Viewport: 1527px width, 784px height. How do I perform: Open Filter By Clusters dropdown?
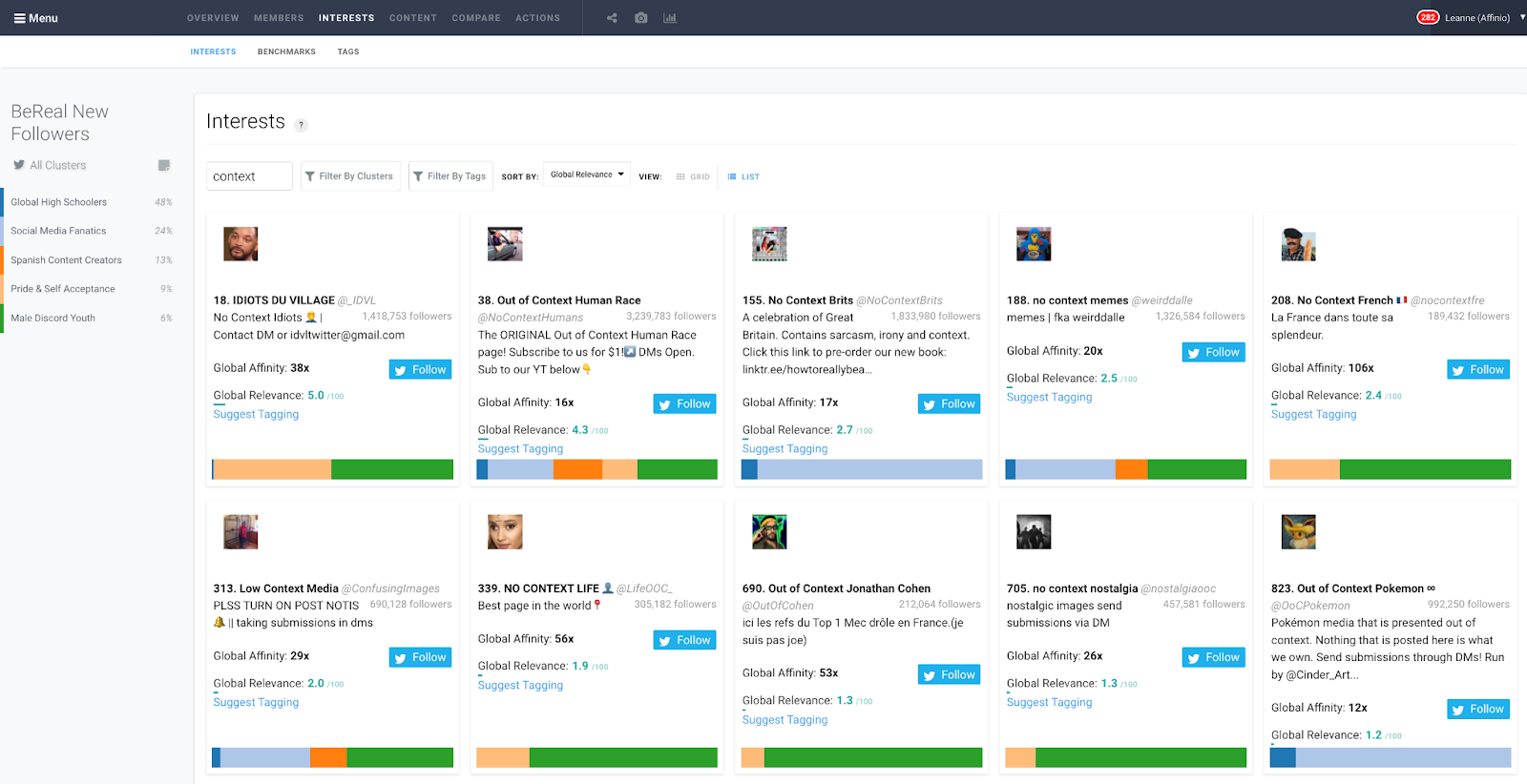[x=350, y=176]
